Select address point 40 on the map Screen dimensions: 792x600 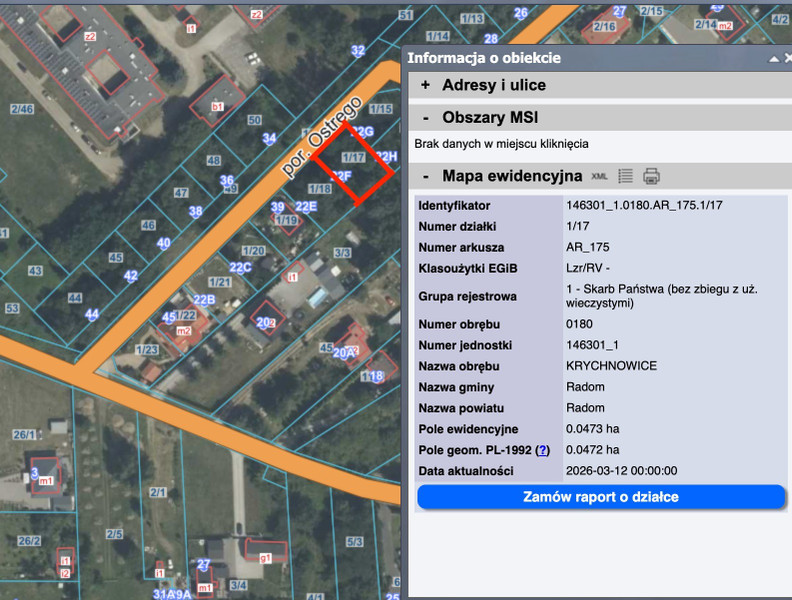coord(163,243)
